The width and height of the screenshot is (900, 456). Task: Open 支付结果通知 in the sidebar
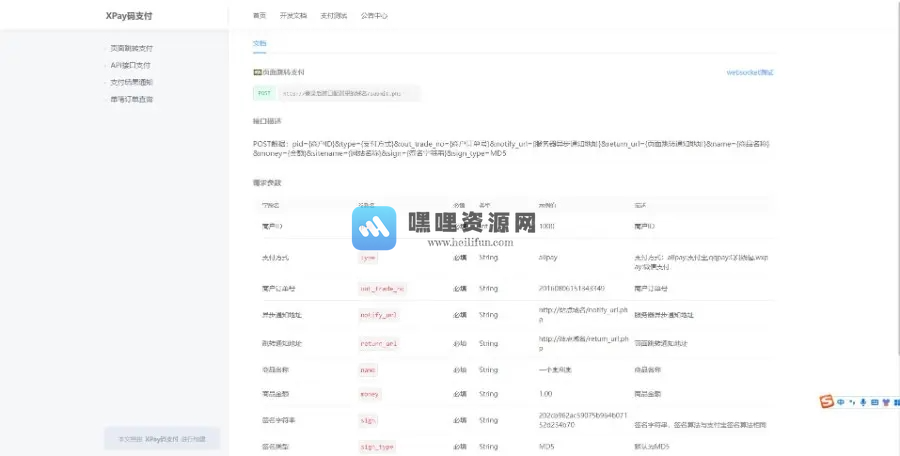tap(131, 82)
